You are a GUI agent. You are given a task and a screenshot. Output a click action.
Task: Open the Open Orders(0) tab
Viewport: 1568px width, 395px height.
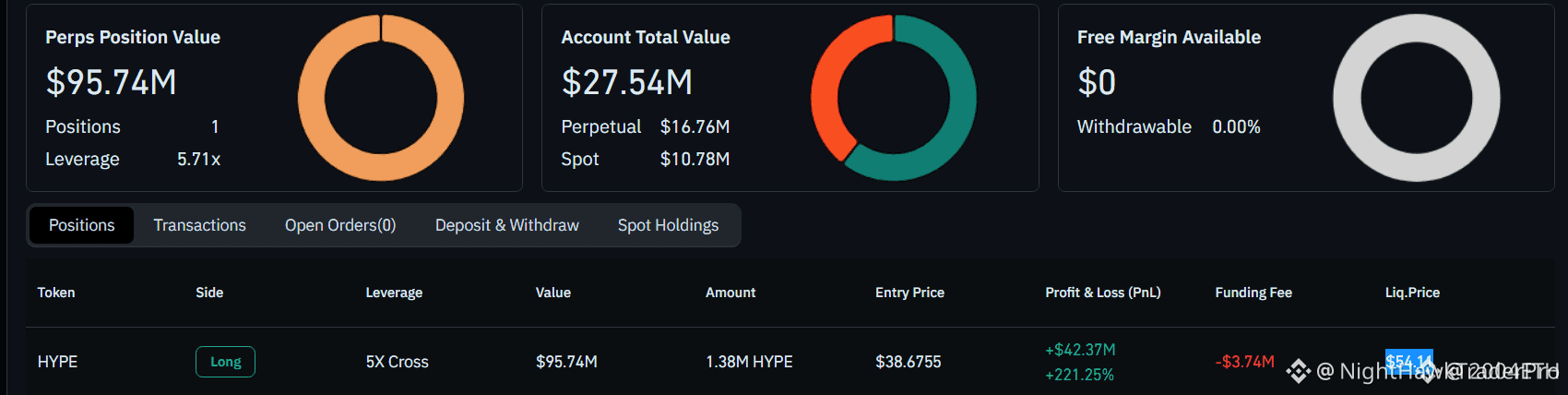[340, 225]
